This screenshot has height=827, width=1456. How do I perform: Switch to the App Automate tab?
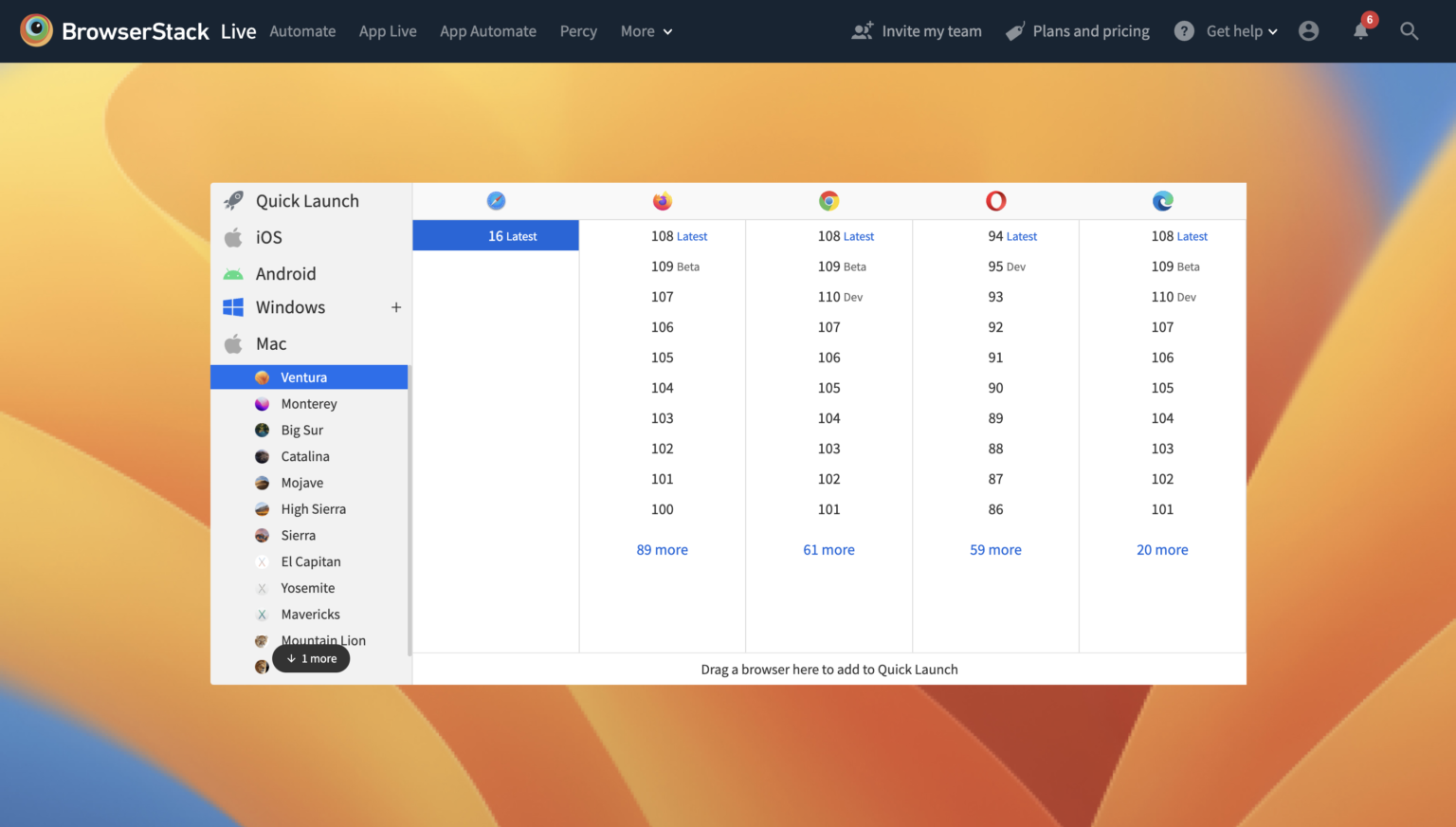tap(488, 31)
